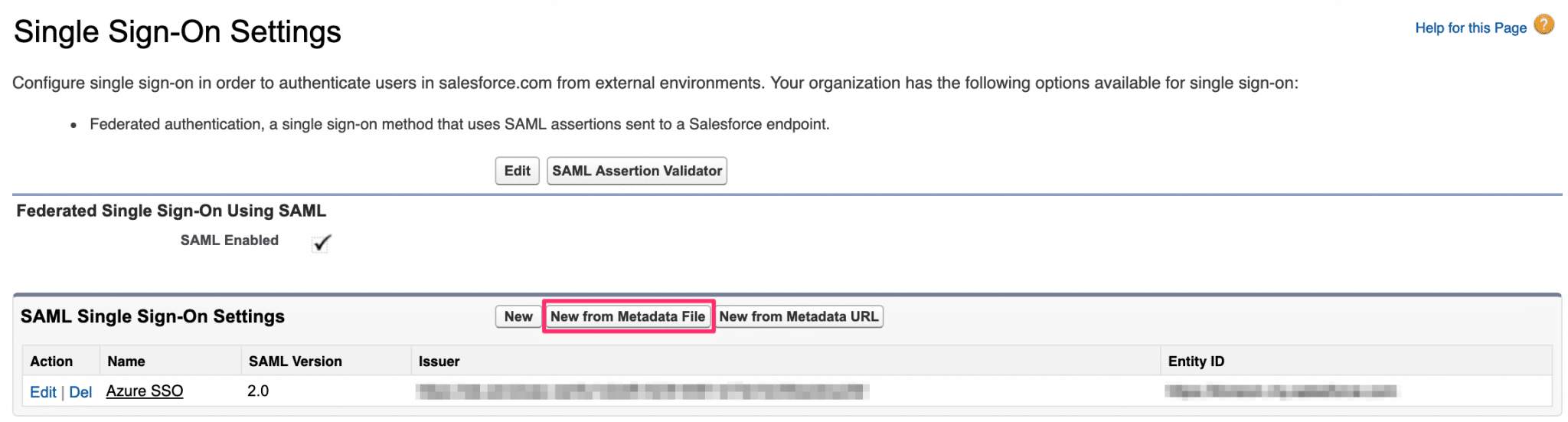Viewport: 1568px width, 422px height.
Task: Open the Azure SSO configuration link
Action: pyautogui.click(x=145, y=391)
